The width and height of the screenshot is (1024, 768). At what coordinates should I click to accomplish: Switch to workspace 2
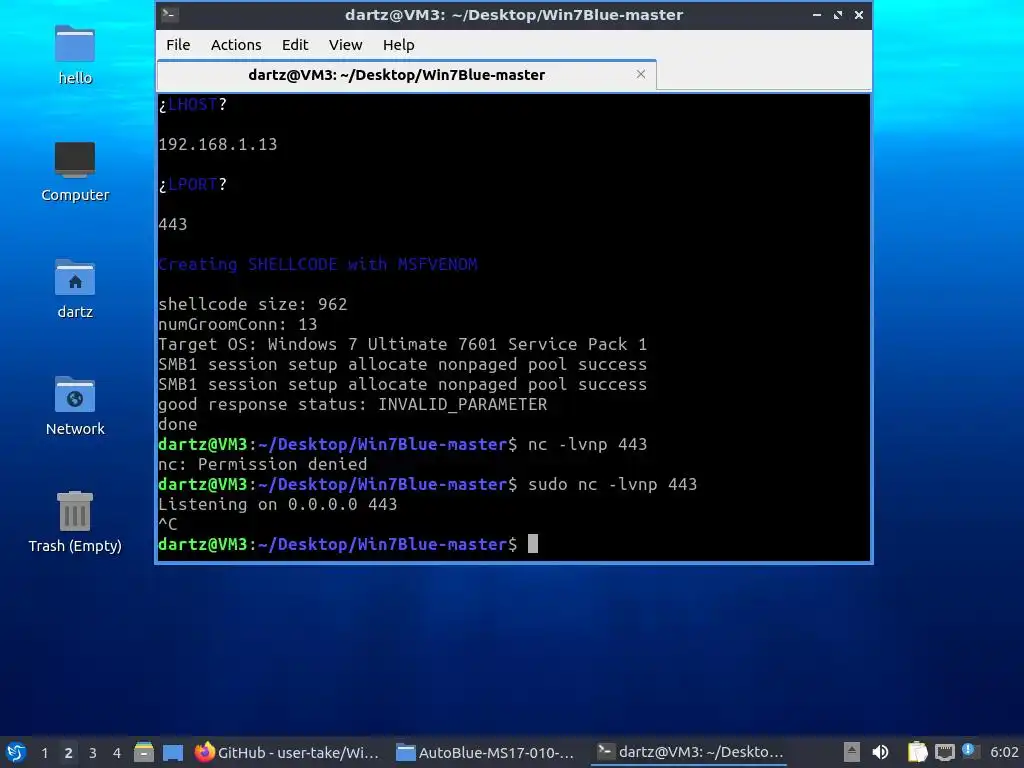pyautogui.click(x=69, y=753)
